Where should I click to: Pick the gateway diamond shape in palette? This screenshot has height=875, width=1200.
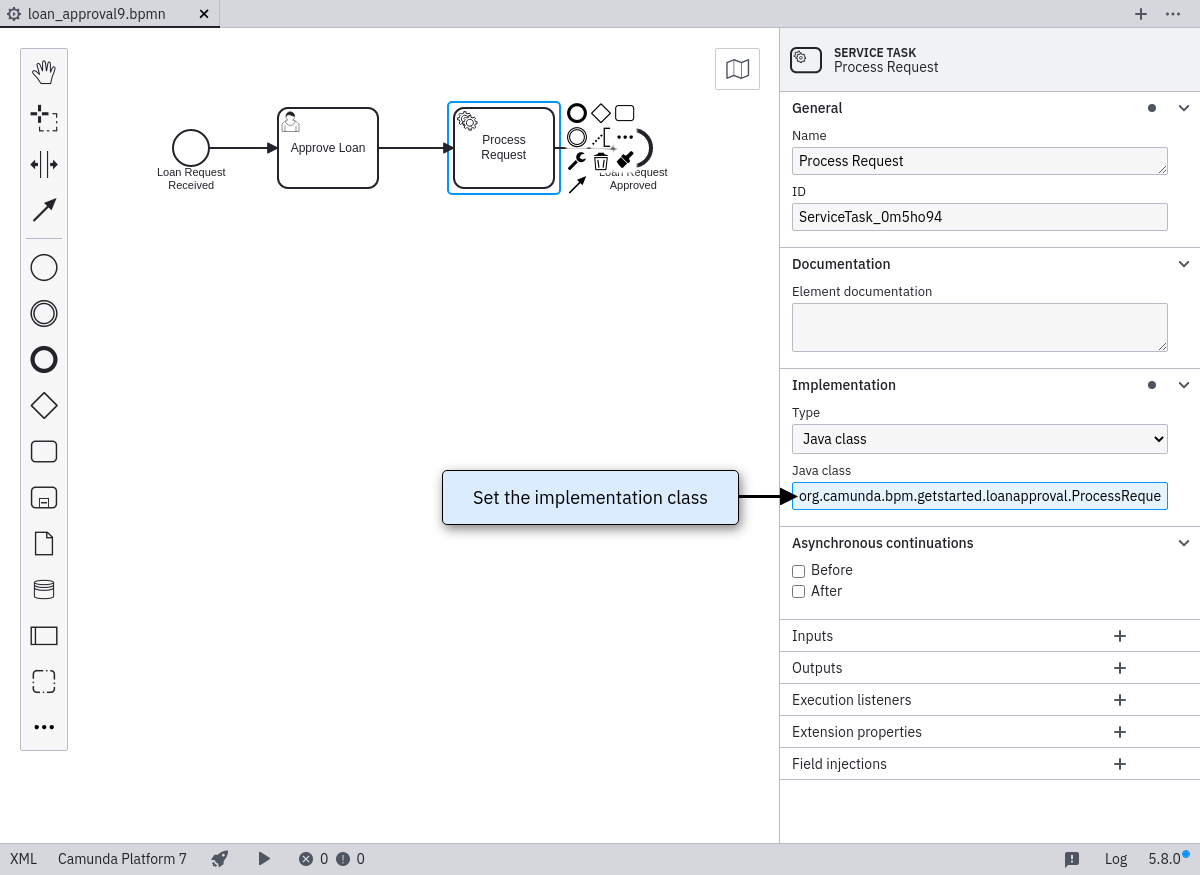(44, 405)
